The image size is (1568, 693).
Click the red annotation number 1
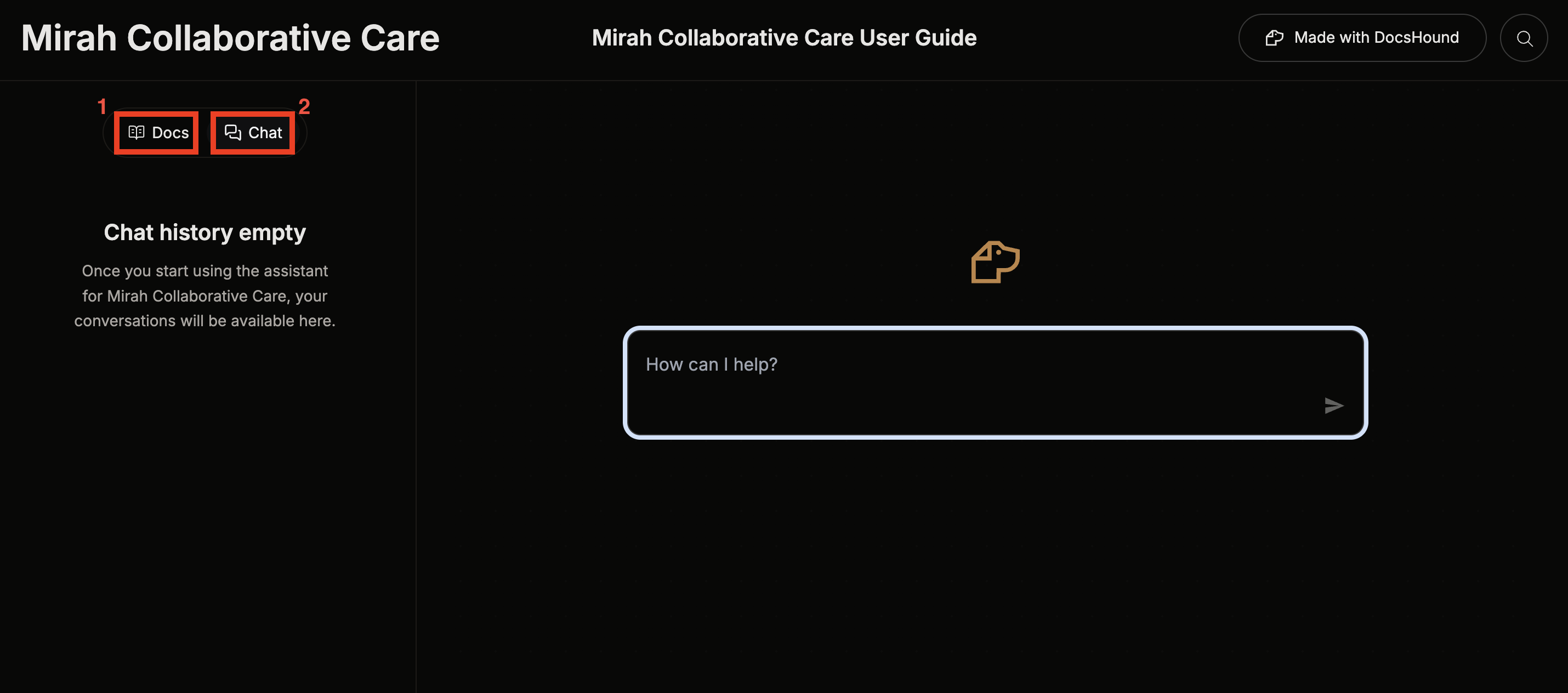(x=101, y=106)
